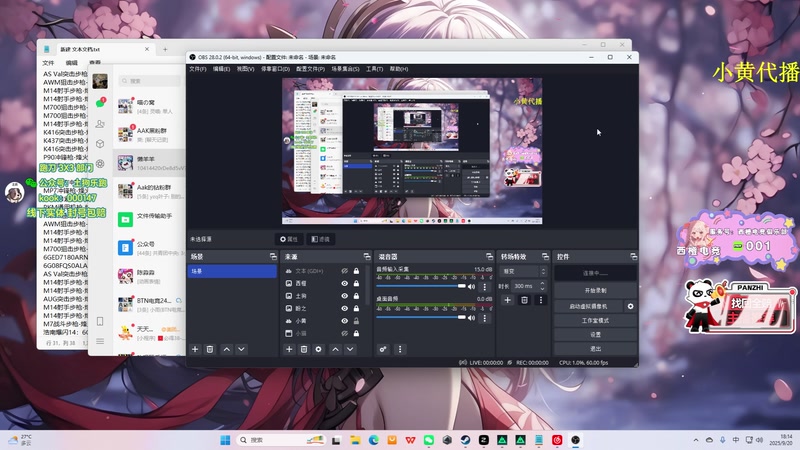The width and height of the screenshot is (800, 450).
Task: Move selected scene down with arrow
Action: [241, 349]
